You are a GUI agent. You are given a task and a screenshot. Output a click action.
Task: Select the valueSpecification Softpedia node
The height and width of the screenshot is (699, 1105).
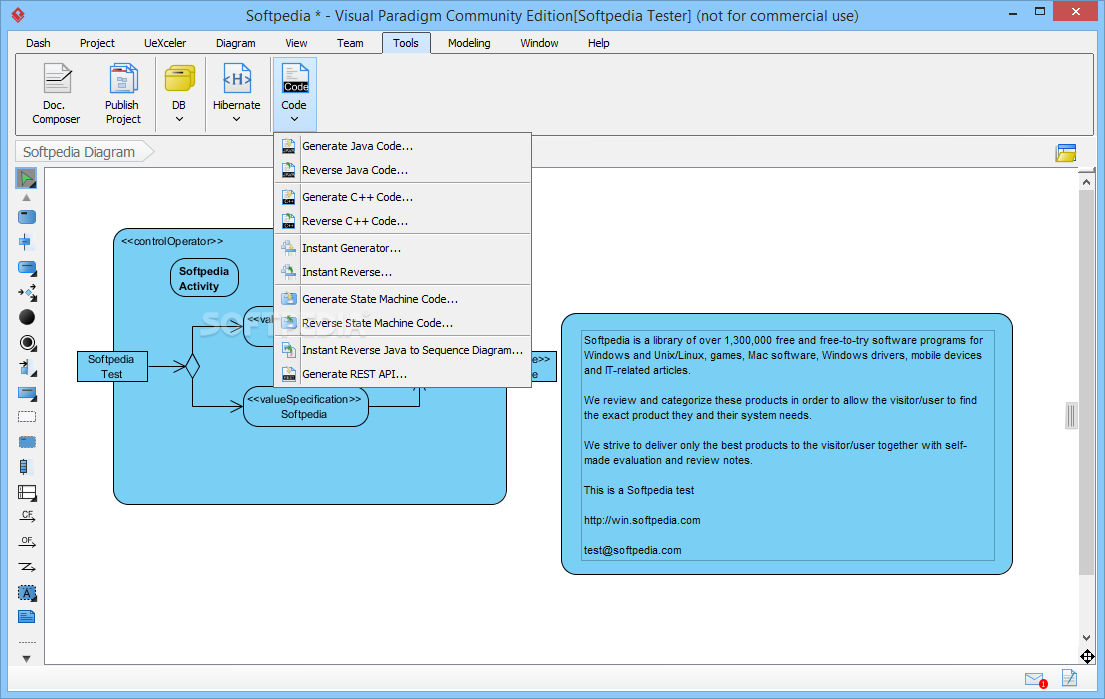305,407
